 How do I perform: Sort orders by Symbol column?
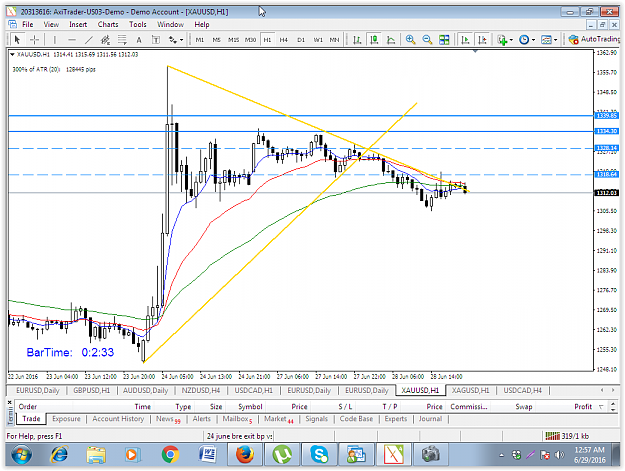pyautogui.click(x=250, y=406)
